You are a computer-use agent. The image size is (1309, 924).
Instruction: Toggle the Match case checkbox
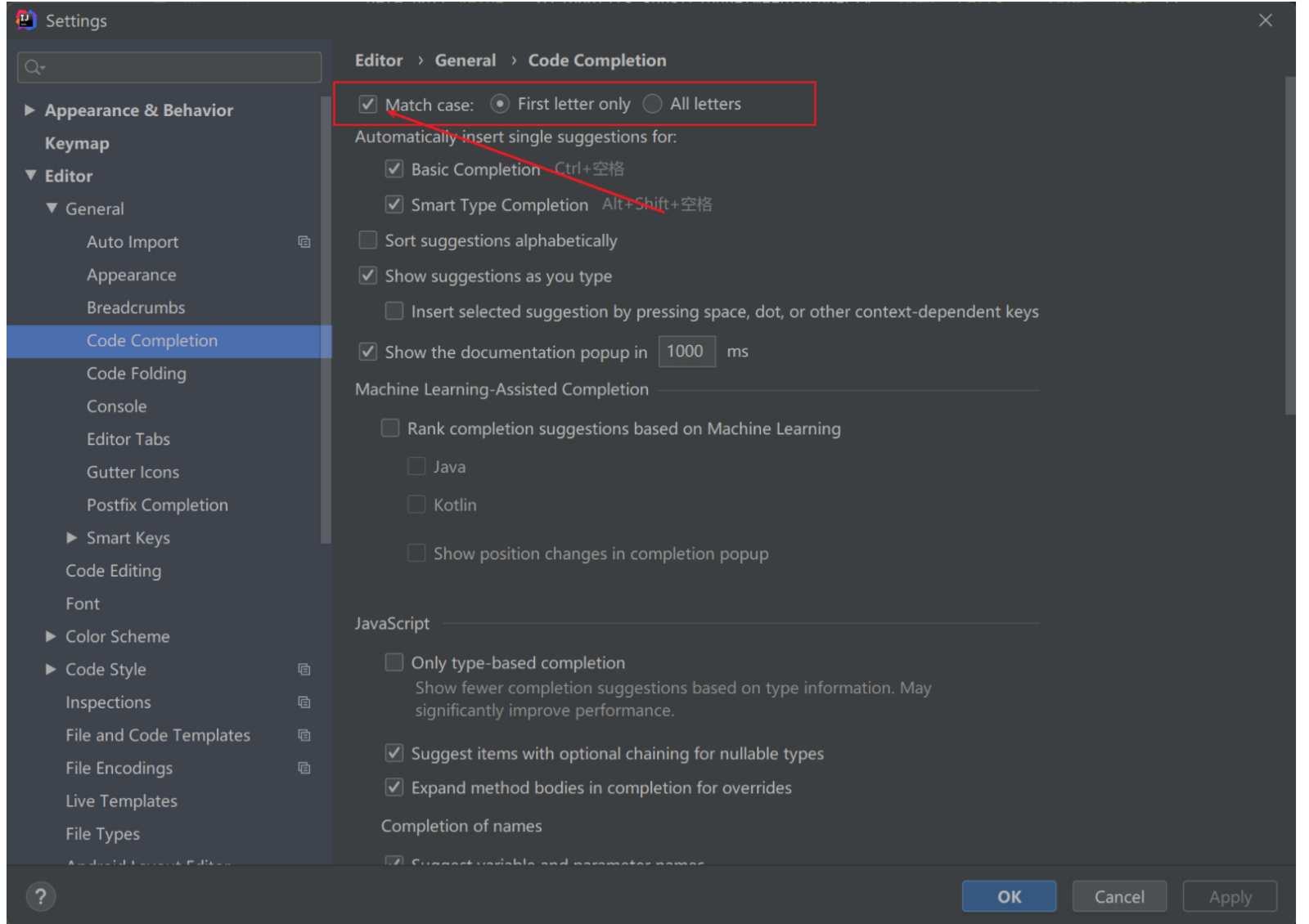[x=368, y=104]
